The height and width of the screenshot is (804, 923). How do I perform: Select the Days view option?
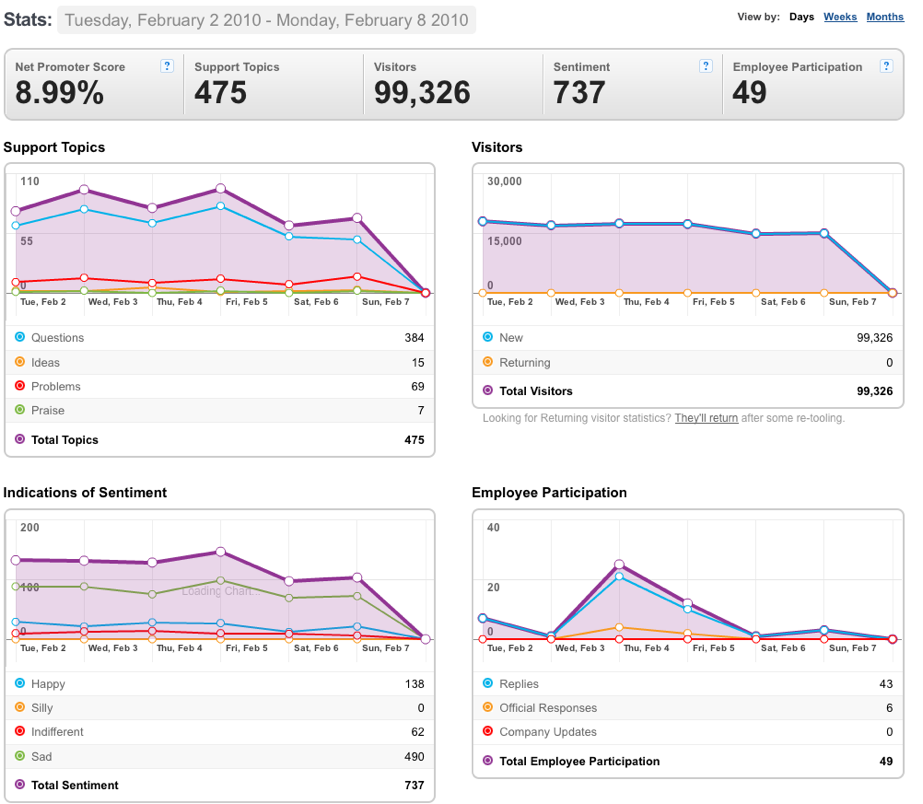pyautogui.click(x=802, y=16)
